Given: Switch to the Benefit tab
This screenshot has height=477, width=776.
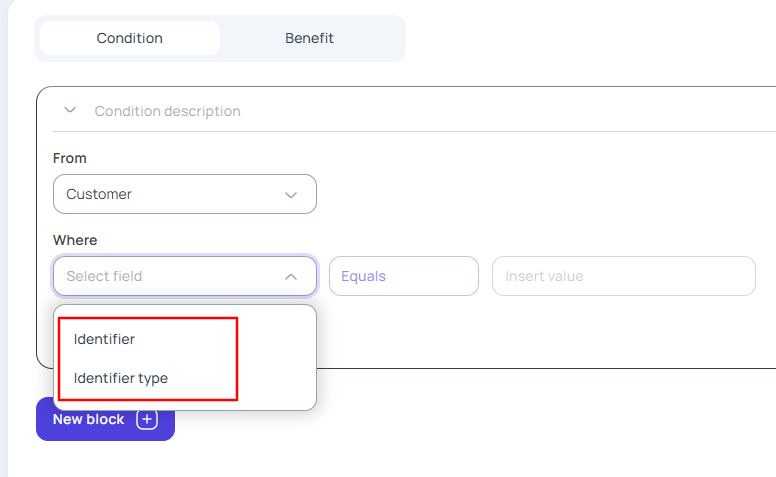Looking at the screenshot, I should pos(309,38).
